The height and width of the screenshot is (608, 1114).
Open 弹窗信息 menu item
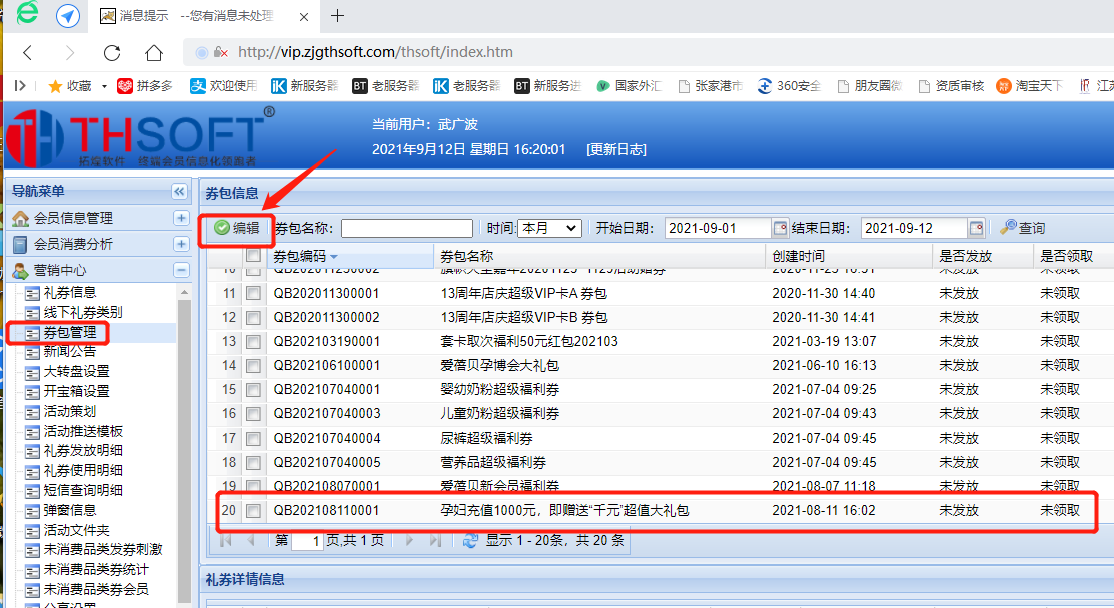click(x=69, y=510)
